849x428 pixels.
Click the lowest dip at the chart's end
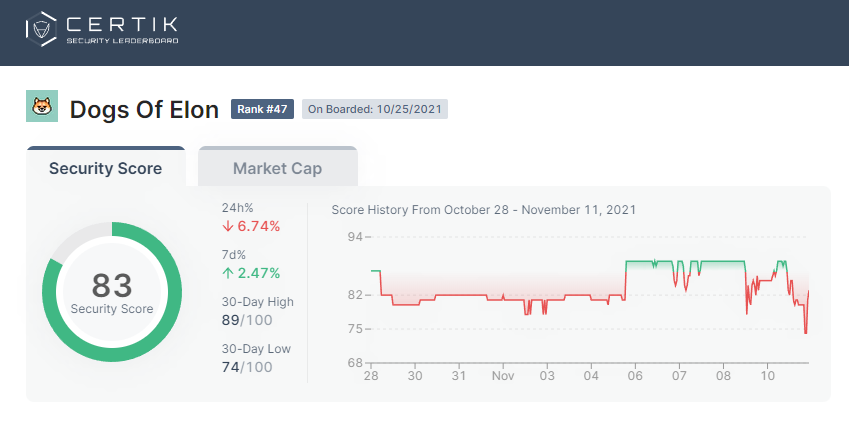pyautogui.click(x=806, y=332)
